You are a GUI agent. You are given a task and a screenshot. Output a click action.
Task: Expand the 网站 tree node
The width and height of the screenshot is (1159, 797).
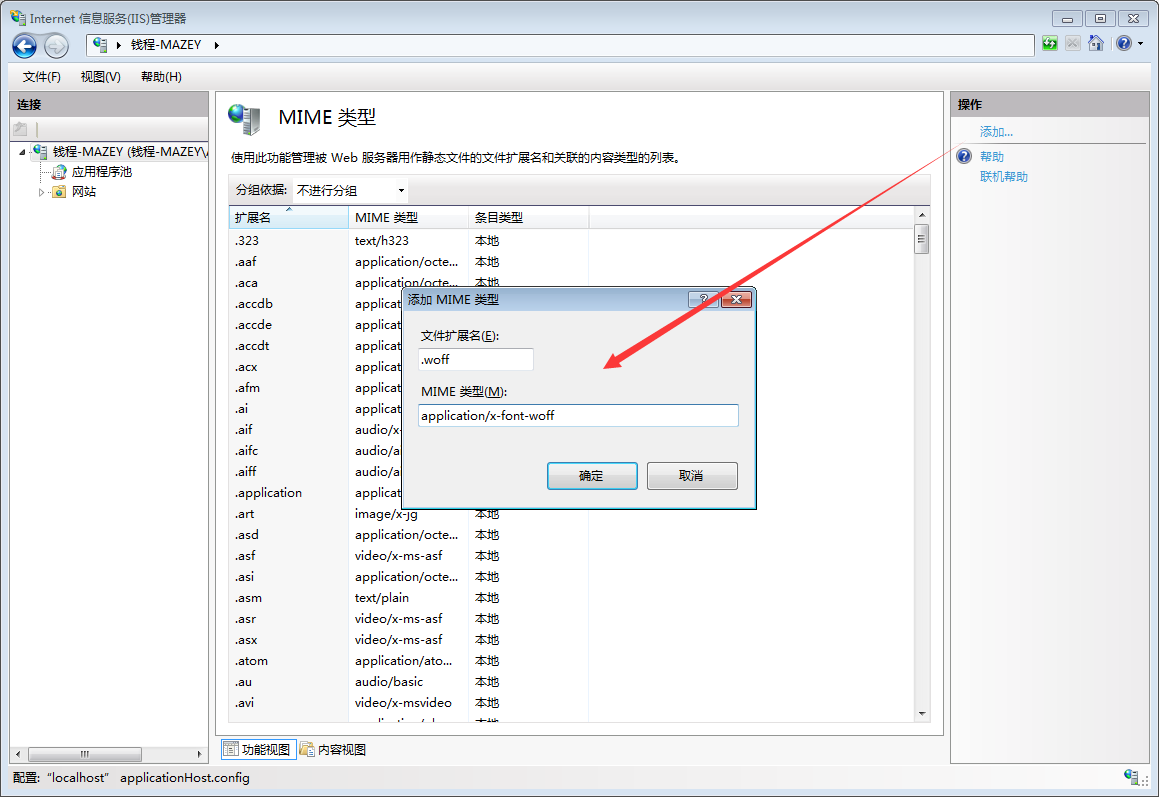point(42,192)
